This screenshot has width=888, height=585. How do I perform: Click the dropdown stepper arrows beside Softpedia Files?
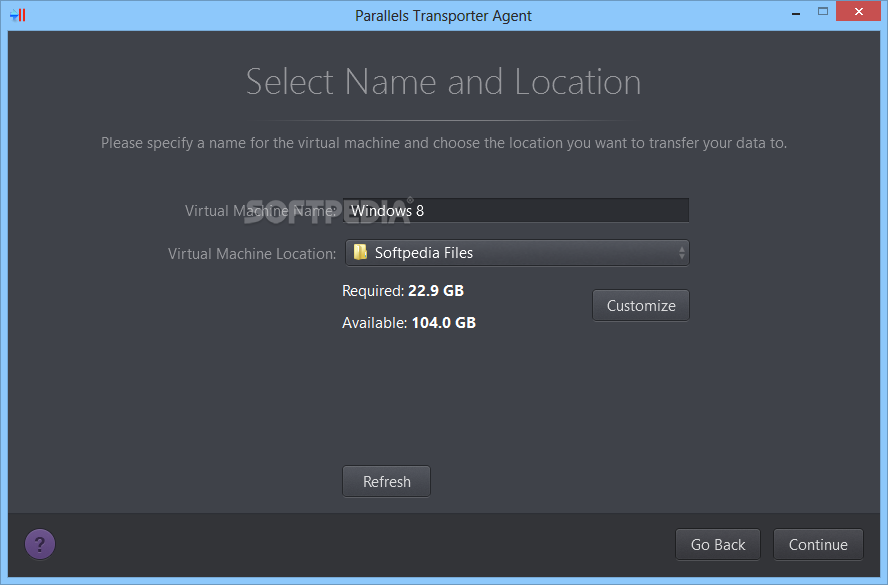point(682,253)
